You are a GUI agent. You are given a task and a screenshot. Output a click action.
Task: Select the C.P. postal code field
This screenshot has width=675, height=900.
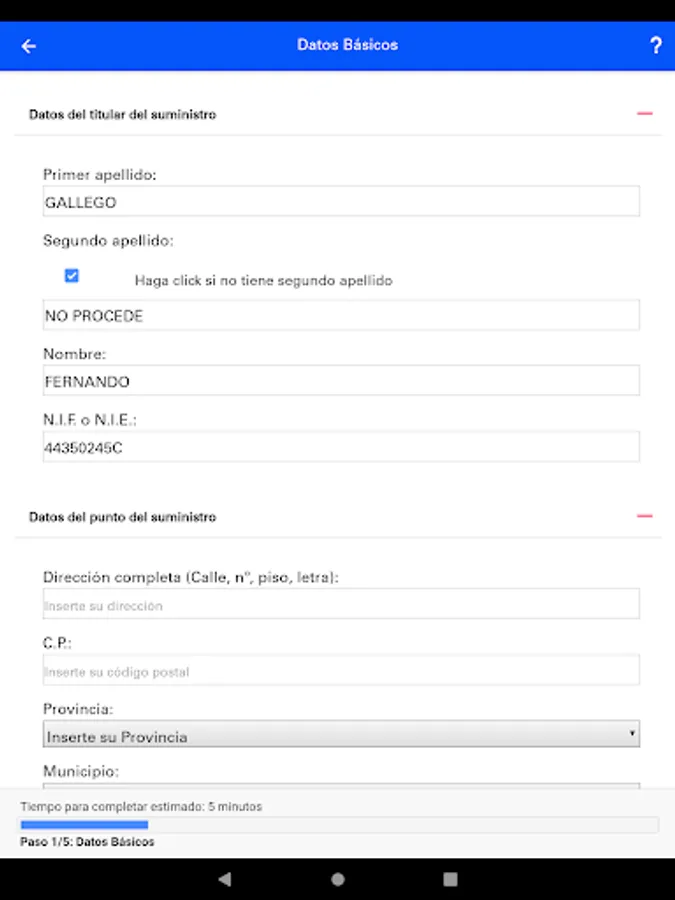pos(342,670)
